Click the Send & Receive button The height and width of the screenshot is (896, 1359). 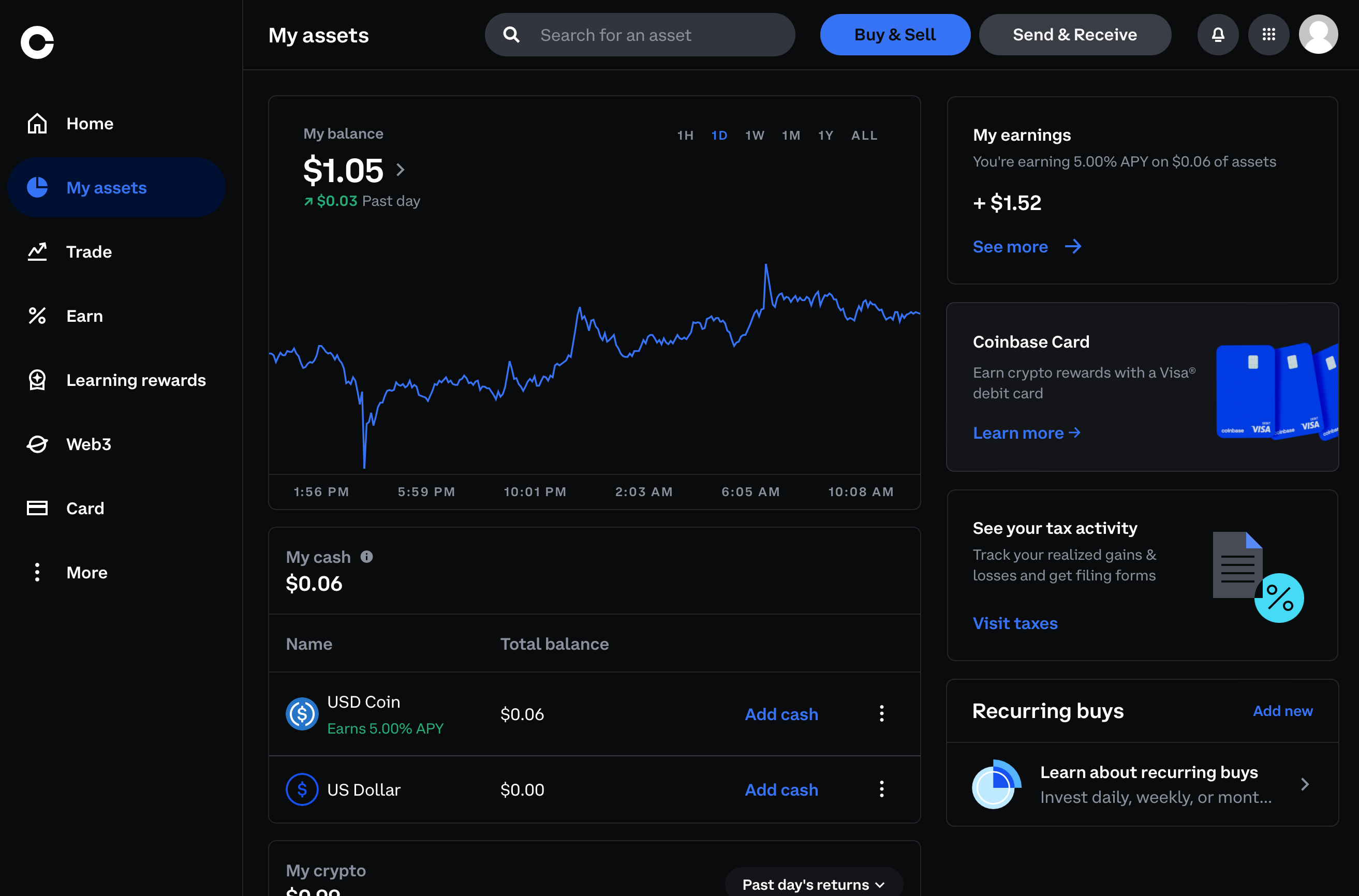coord(1075,35)
